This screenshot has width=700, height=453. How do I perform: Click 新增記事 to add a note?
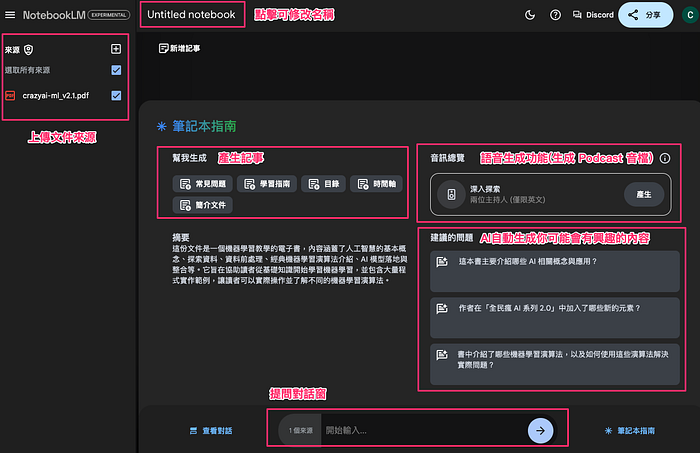179,48
